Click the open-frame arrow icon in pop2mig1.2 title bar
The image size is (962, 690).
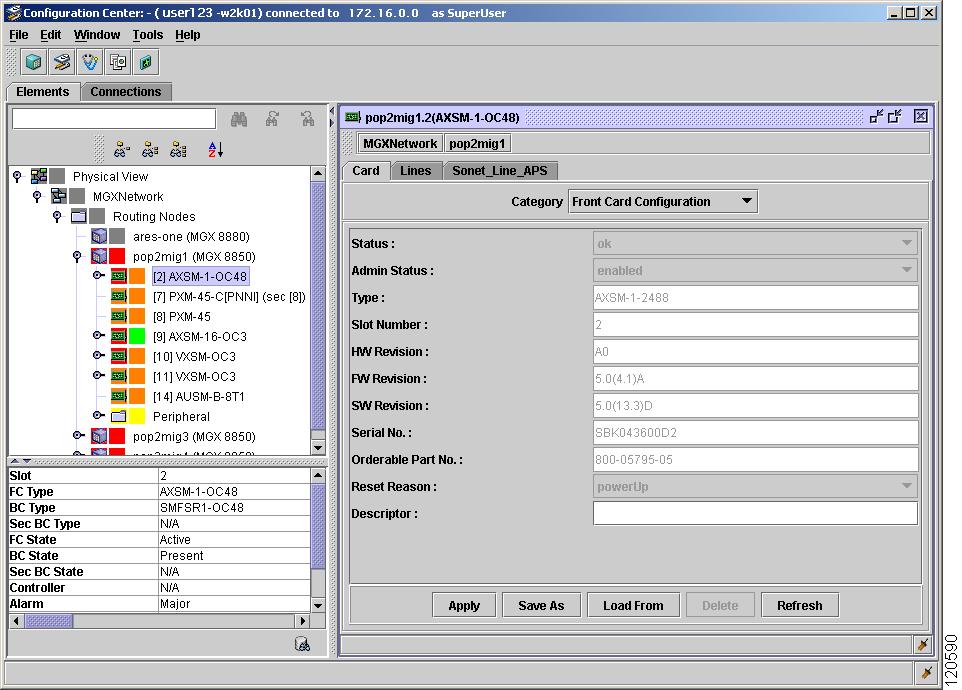tap(895, 117)
